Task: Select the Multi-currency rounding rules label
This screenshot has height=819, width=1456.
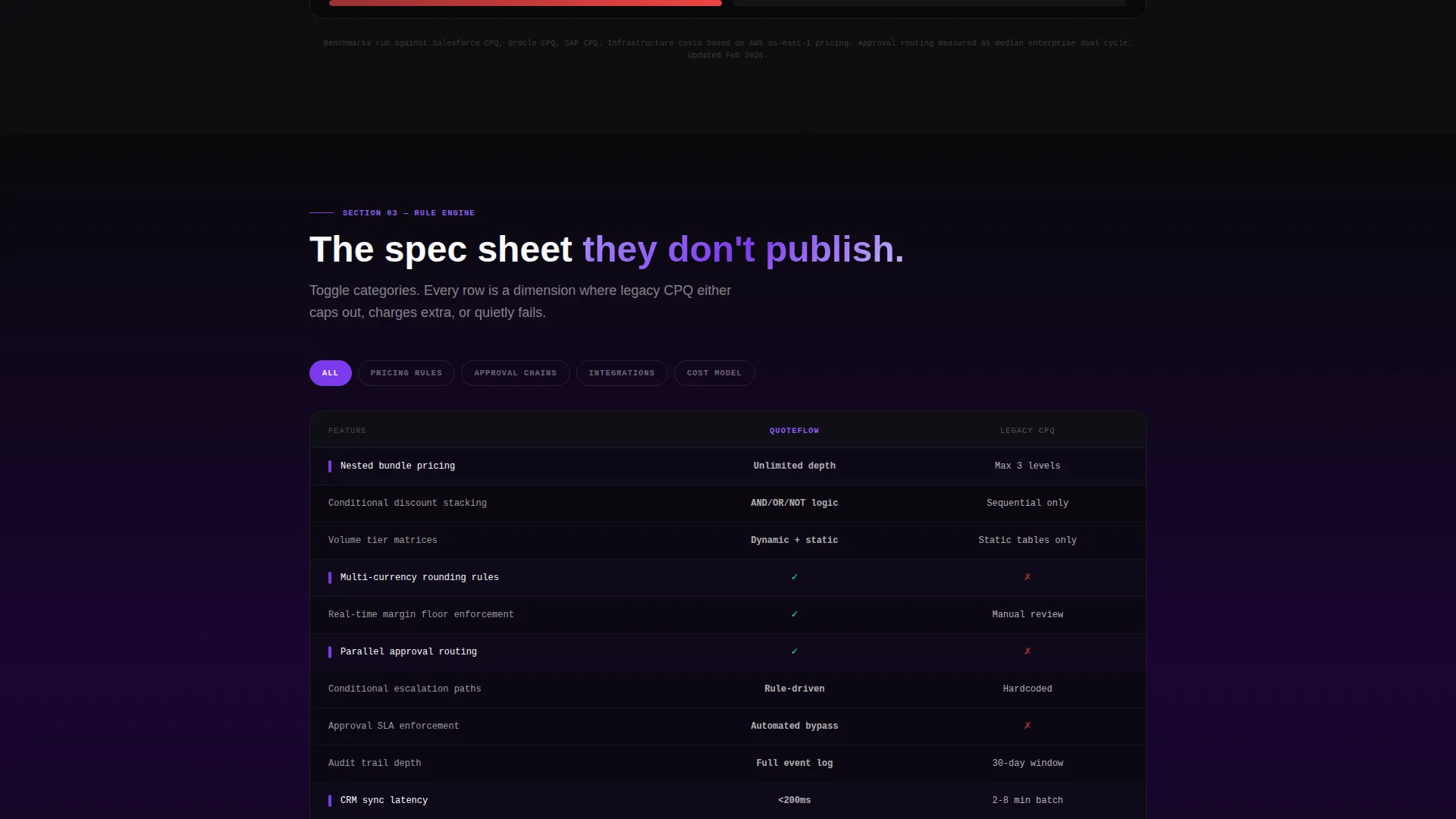Action: coord(419,577)
